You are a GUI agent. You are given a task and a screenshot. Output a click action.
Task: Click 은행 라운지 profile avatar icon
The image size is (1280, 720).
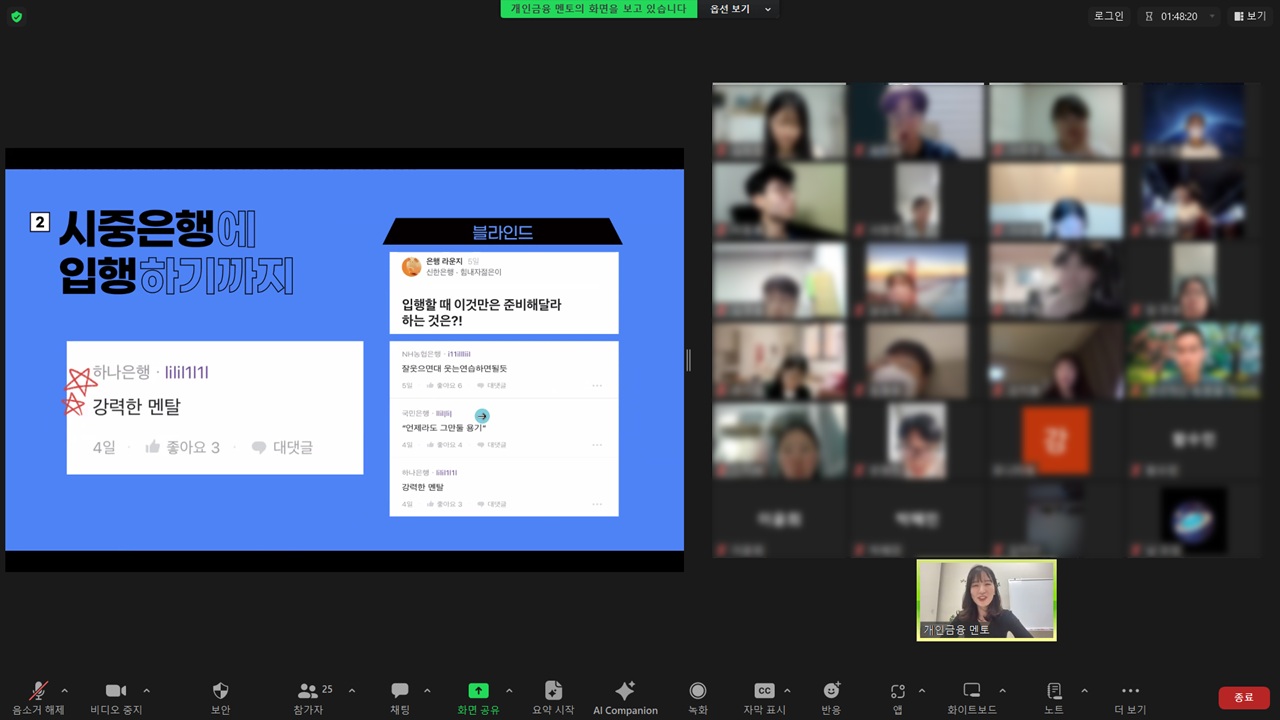(411, 266)
